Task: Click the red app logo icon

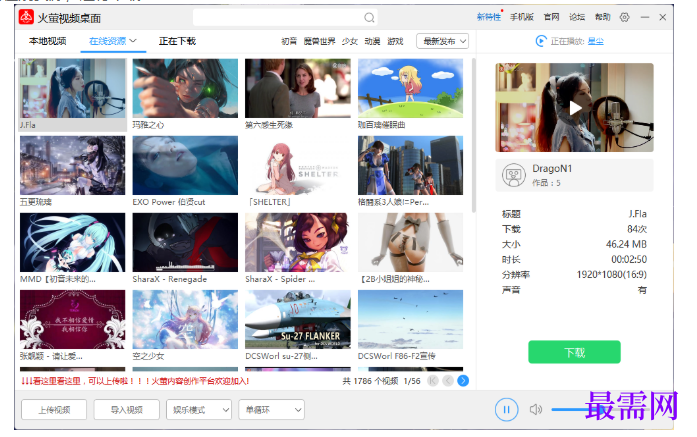Action: (26, 17)
